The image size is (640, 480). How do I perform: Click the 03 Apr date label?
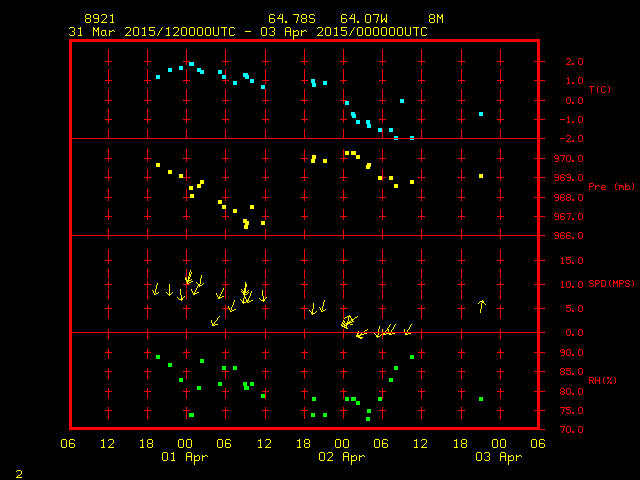coord(497,457)
